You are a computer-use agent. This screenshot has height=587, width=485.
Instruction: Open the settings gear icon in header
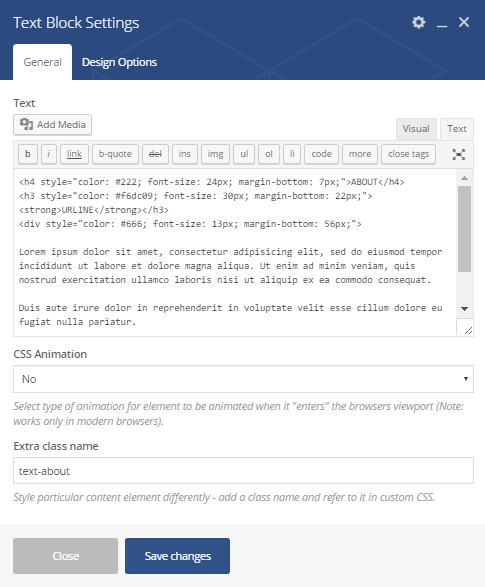pos(419,22)
